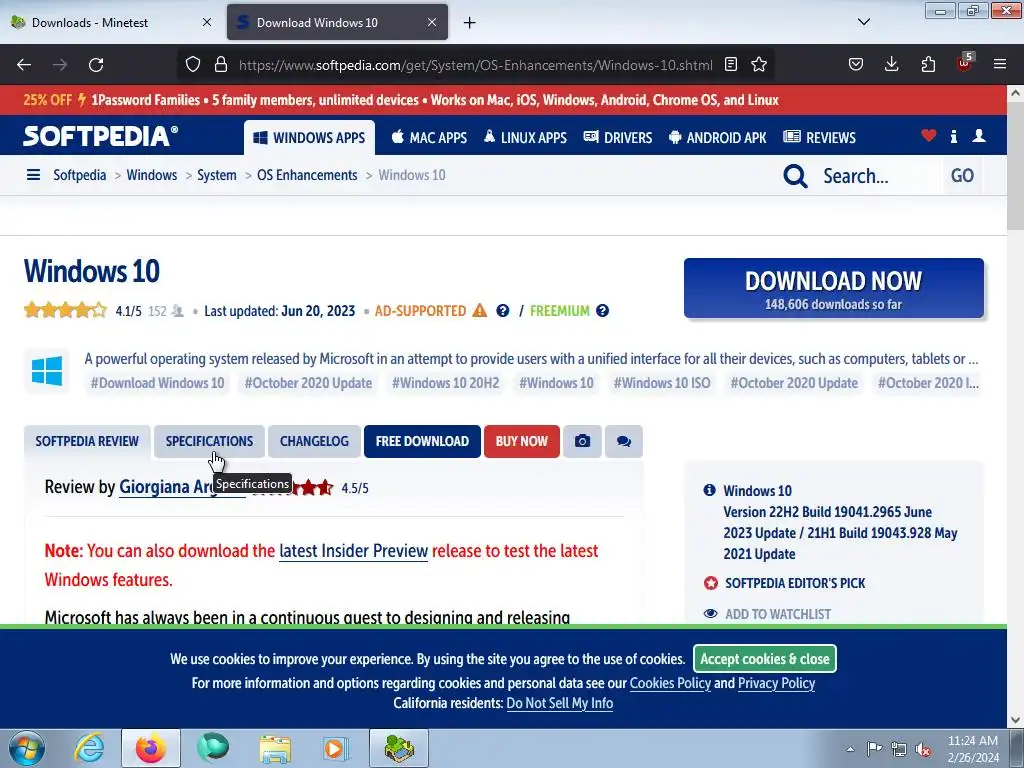Expand the breadcrumb hamburger menu
Screen dimensions: 1024x768
click(33, 175)
